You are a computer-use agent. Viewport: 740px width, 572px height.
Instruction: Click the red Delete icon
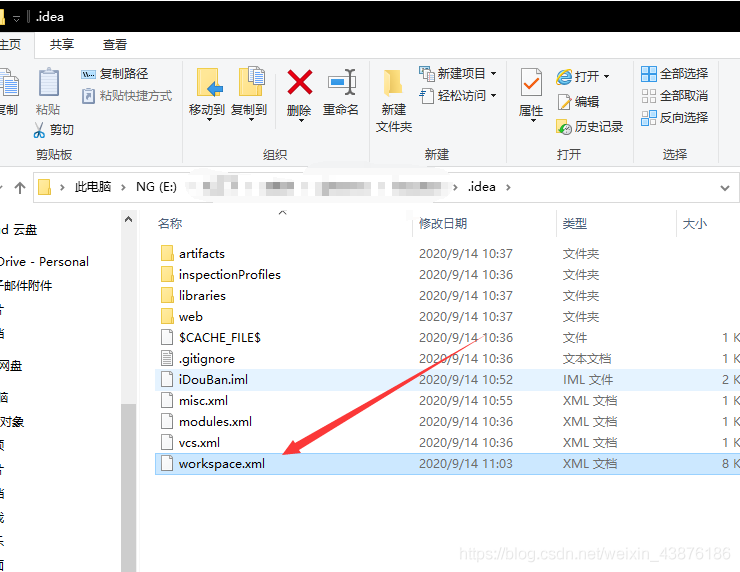click(300, 83)
